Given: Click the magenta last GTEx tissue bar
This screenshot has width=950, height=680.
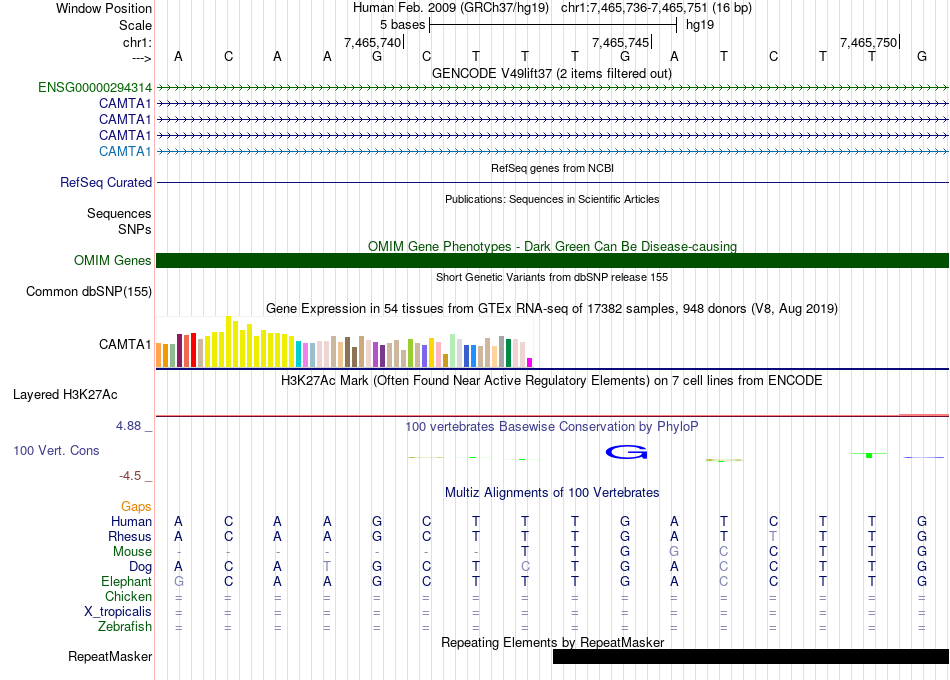Looking at the screenshot, I should click(x=529, y=362).
